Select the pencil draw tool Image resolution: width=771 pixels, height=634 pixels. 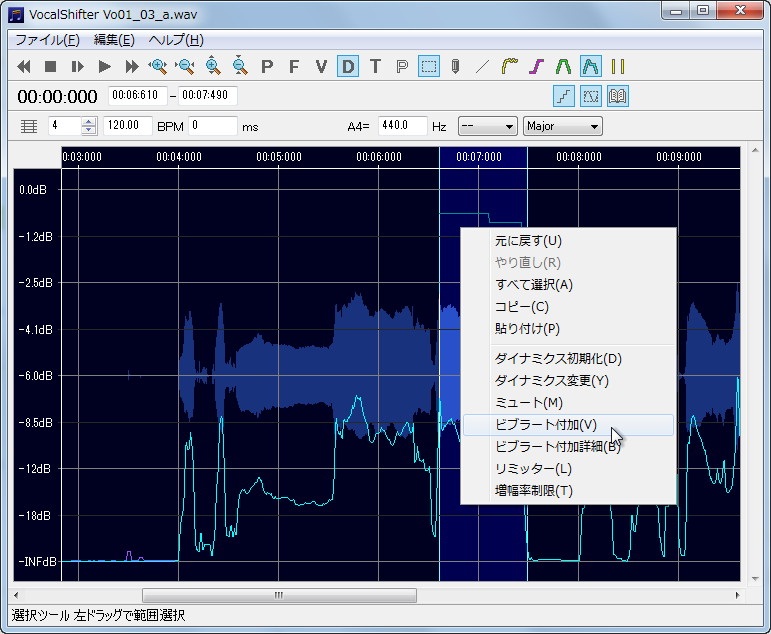click(455, 66)
